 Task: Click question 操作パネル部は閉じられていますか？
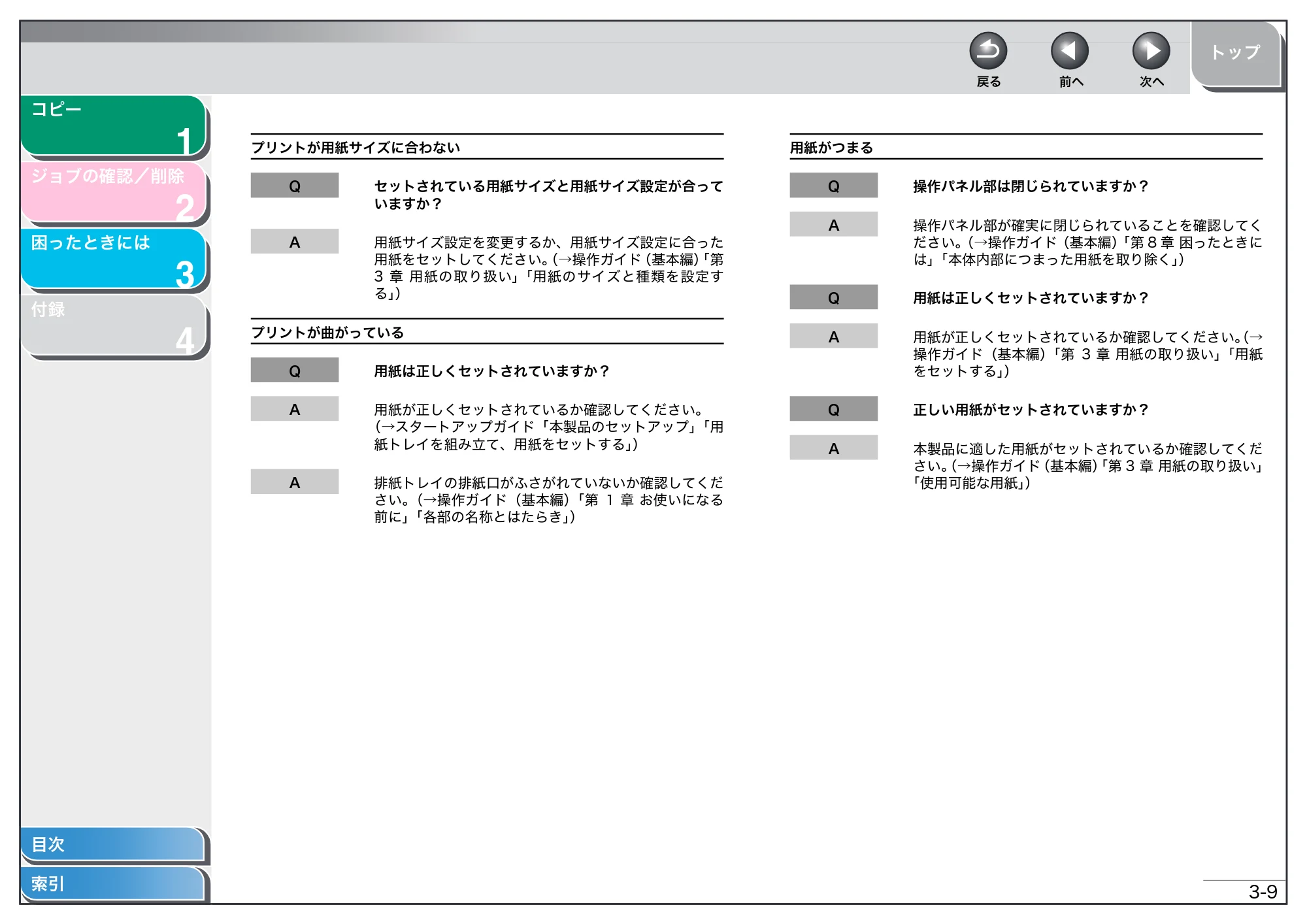pos(1031,186)
